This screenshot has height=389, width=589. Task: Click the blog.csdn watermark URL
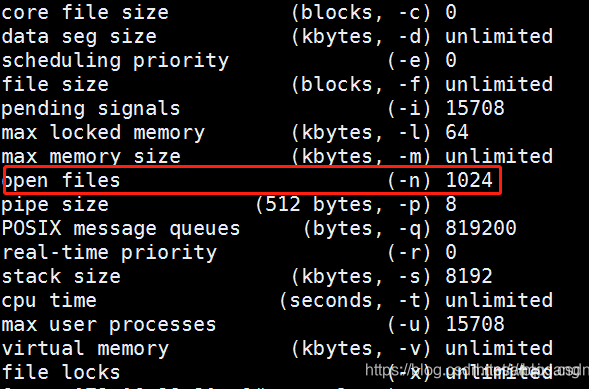pos(477,371)
